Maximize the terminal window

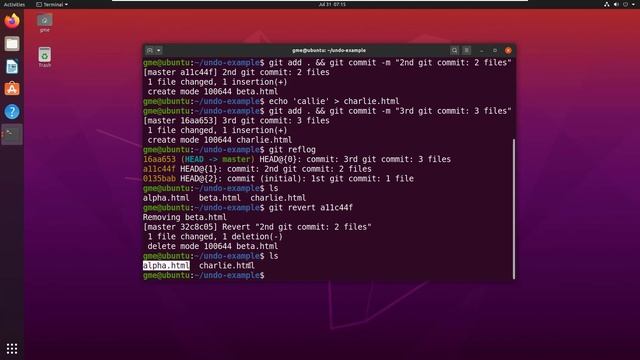pyautogui.click(x=495, y=50)
